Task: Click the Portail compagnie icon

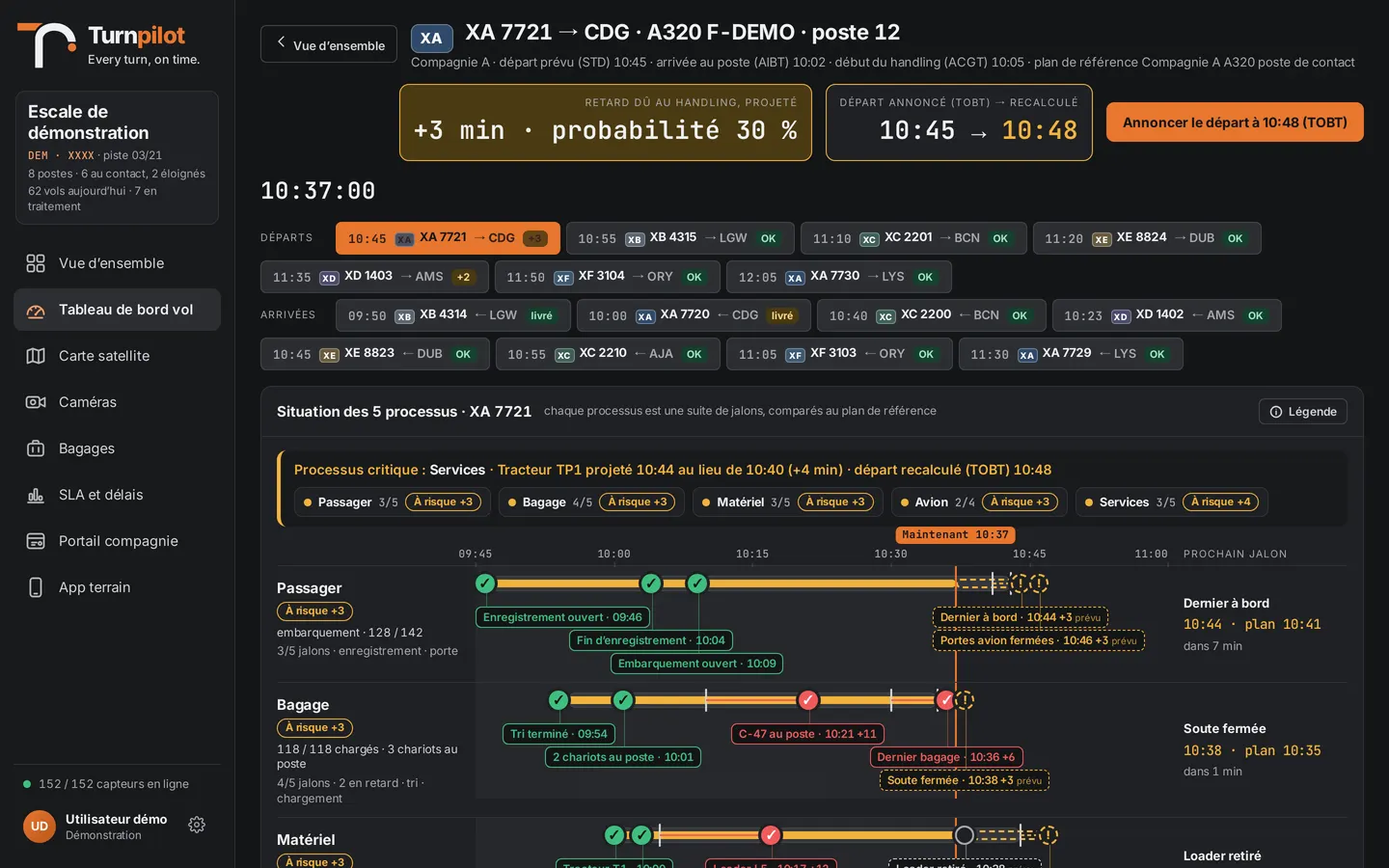Action: [36, 541]
